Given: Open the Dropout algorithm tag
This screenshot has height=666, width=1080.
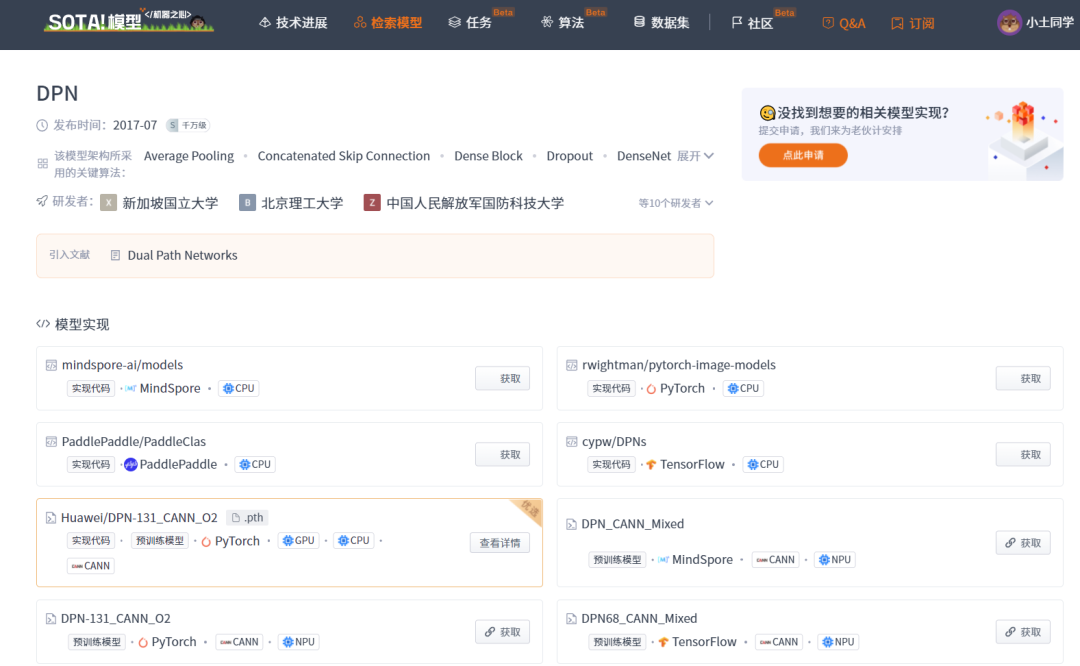Looking at the screenshot, I should [570, 156].
